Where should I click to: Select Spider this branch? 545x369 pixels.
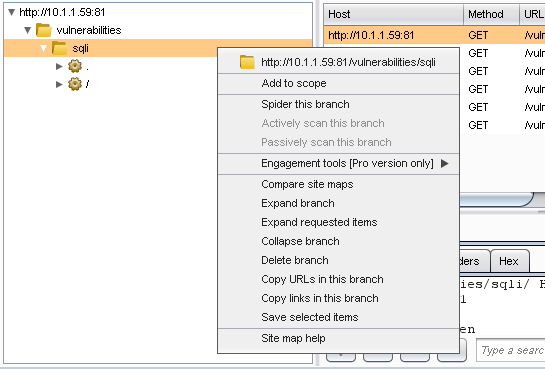(338, 104)
